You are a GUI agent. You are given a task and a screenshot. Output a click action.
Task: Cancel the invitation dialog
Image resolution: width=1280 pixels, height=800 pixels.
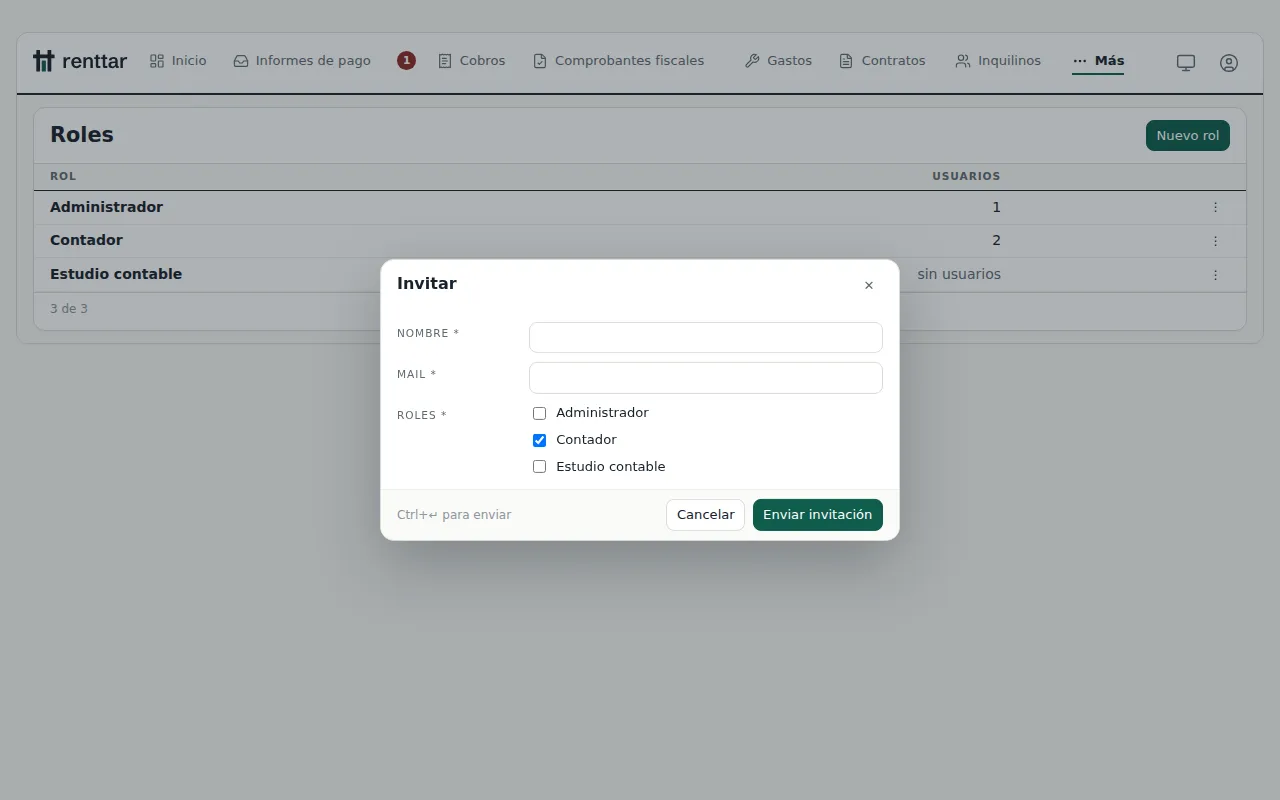click(x=705, y=515)
